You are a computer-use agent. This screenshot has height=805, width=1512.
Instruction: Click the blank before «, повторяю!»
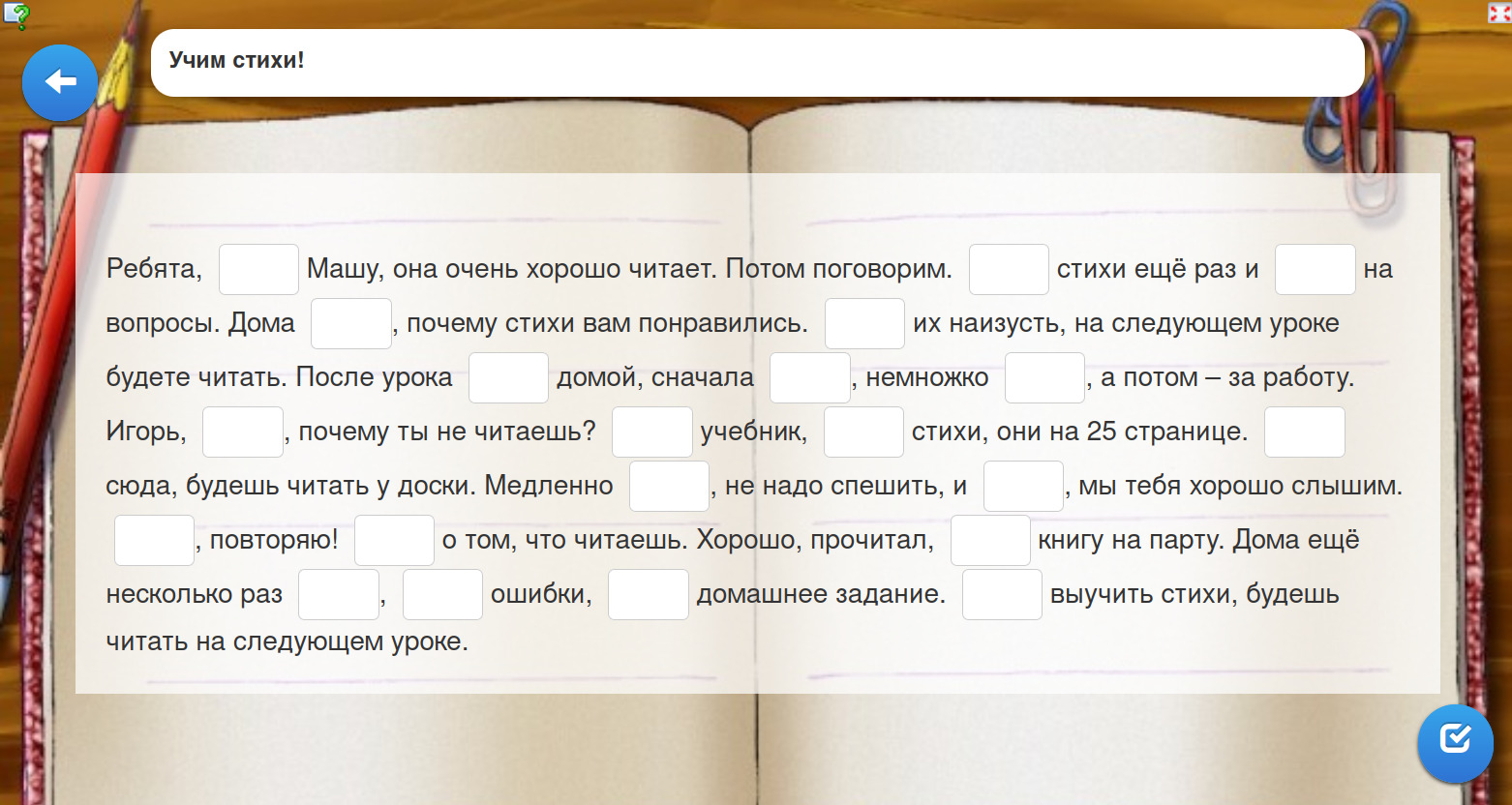pyautogui.click(x=154, y=540)
